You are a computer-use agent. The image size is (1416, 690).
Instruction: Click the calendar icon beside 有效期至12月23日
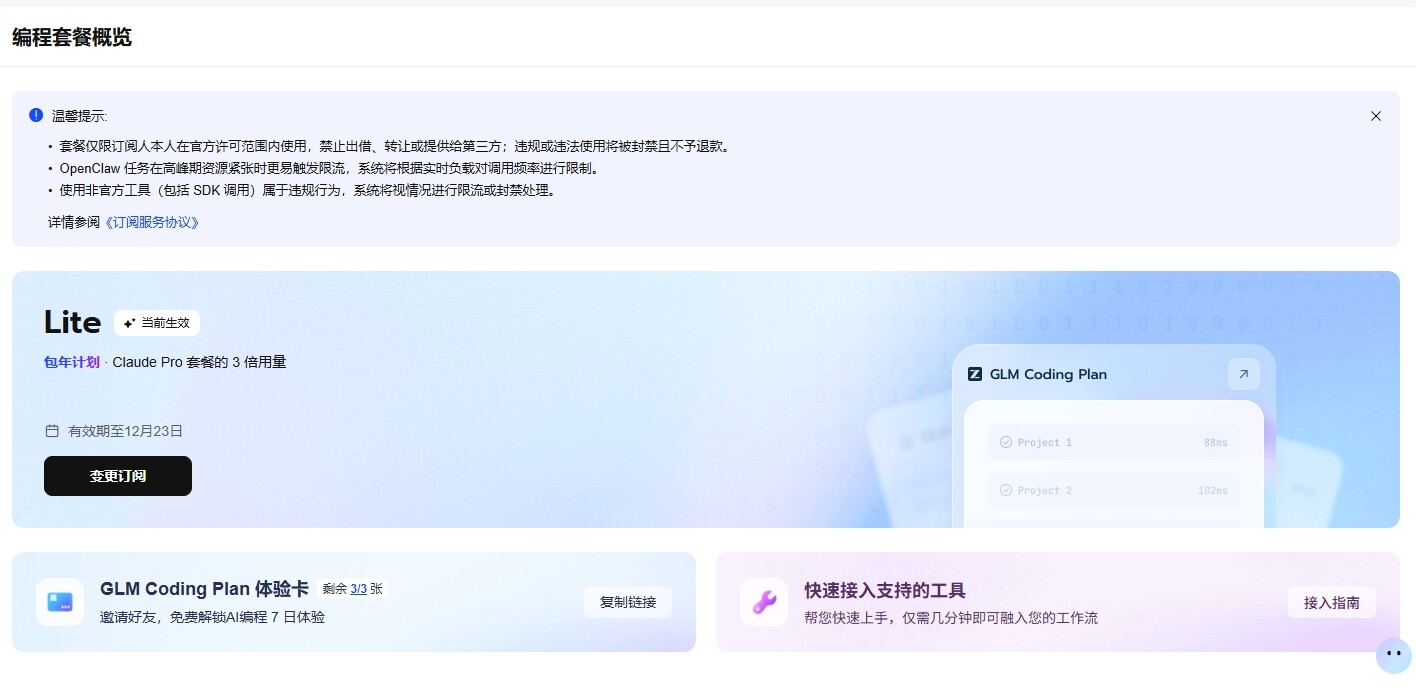tap(52, 431)
